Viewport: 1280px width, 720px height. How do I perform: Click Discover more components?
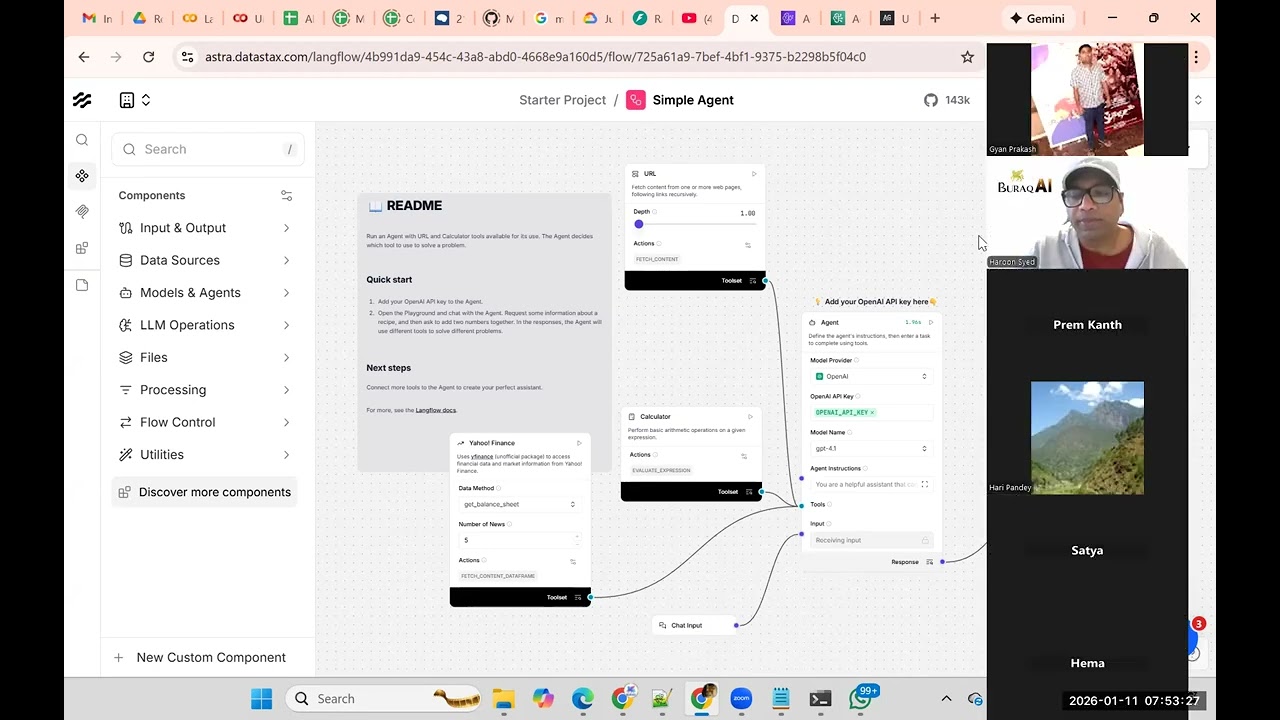205,492
